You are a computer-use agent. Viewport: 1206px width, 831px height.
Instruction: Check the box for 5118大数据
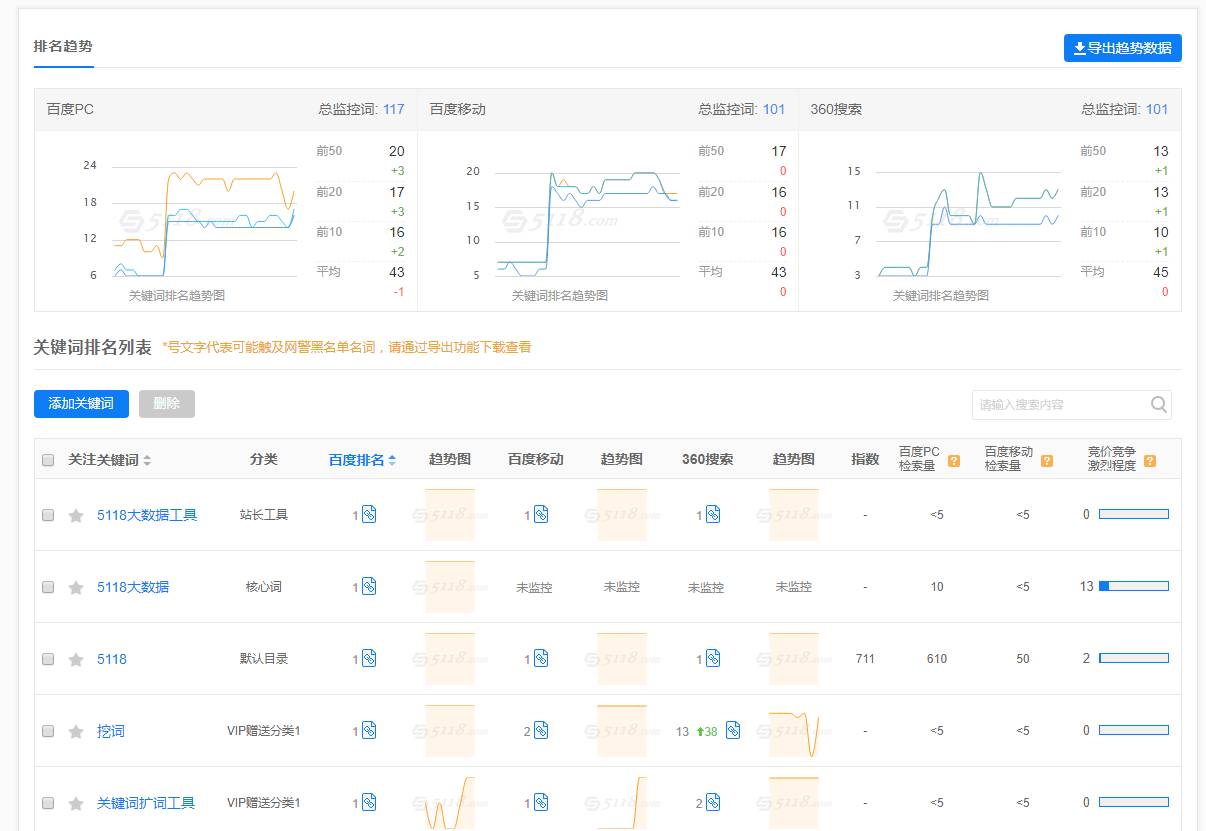48,587
